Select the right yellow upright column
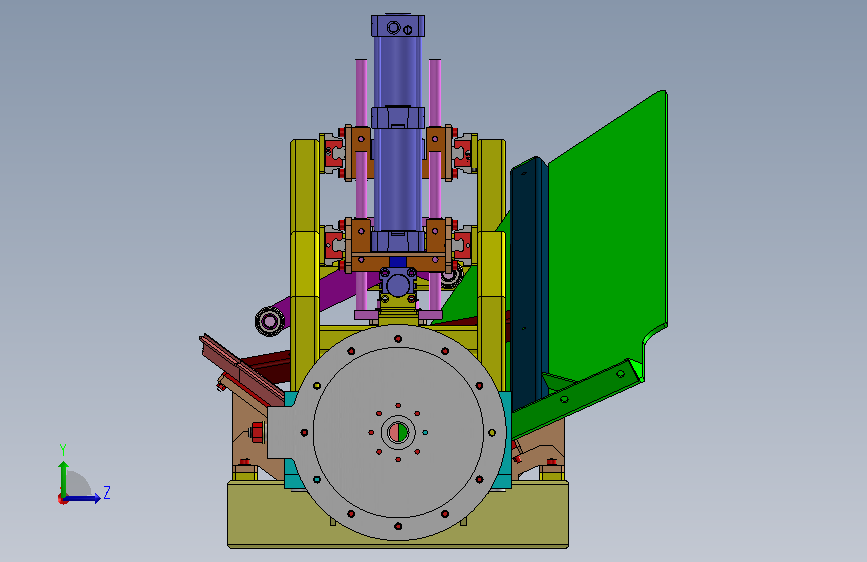This screenshot has width=867, height=562. (x=491, y=266)
